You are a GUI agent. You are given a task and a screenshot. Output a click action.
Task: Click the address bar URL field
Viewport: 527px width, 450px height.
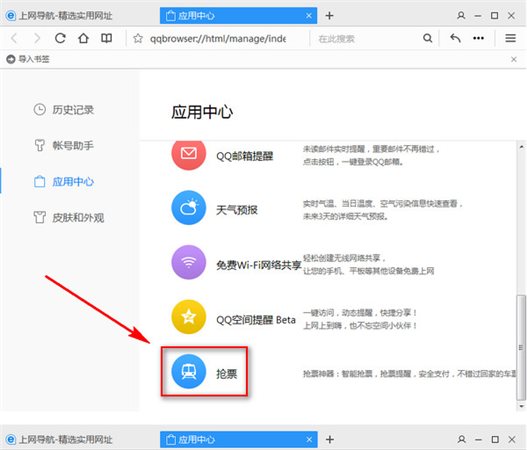point(218,39)
